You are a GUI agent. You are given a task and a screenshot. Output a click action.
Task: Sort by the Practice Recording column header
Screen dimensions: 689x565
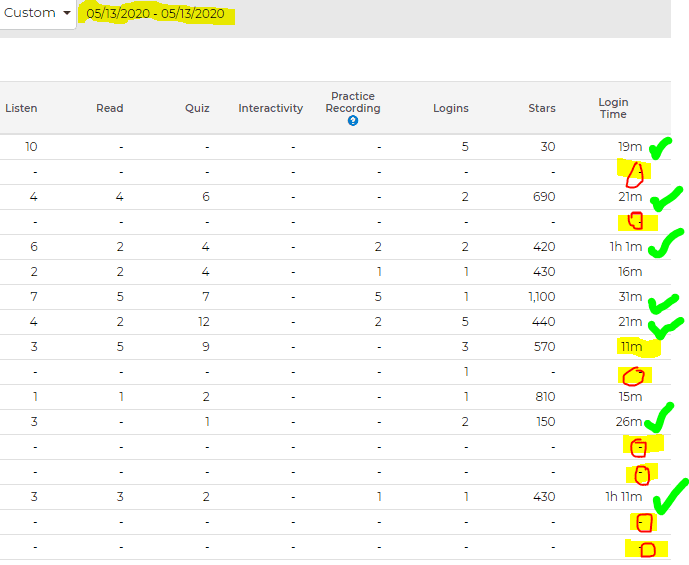[353, 102]
